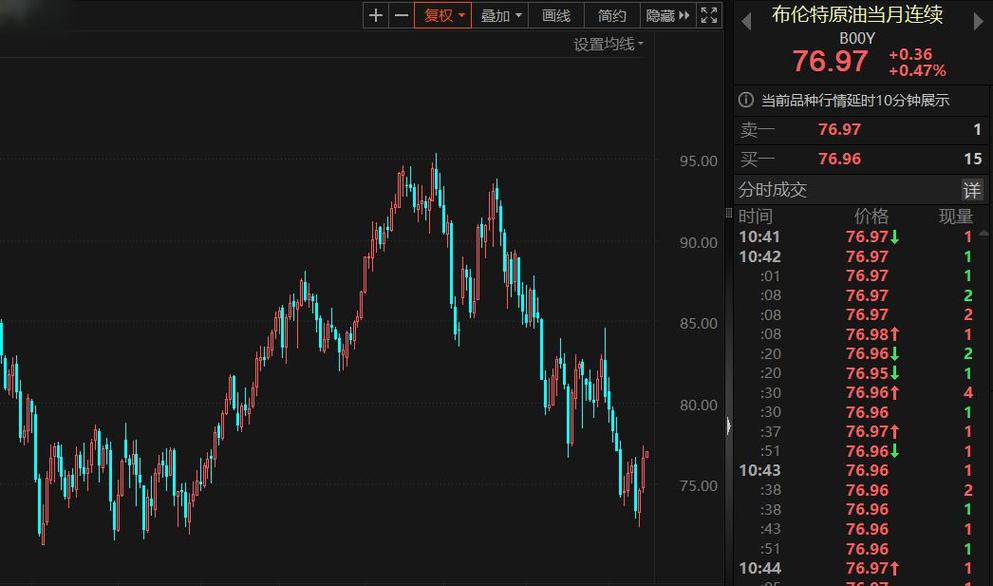The image size is (993, 586).
Task: Zoom in chart with plus icon
Action: (375, 15)
